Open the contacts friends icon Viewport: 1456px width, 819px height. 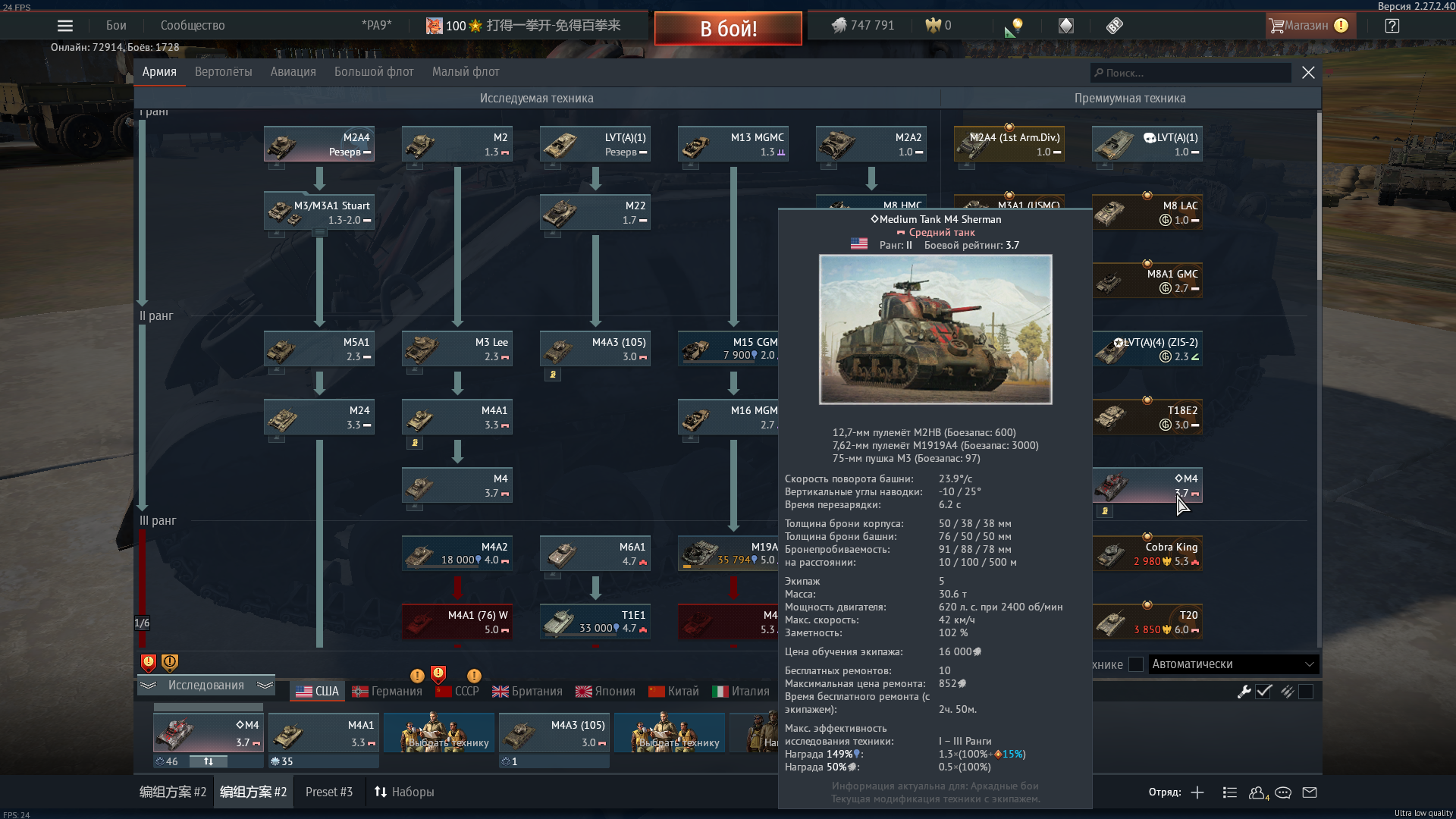pyautogui.click(x=1258, y=792)
